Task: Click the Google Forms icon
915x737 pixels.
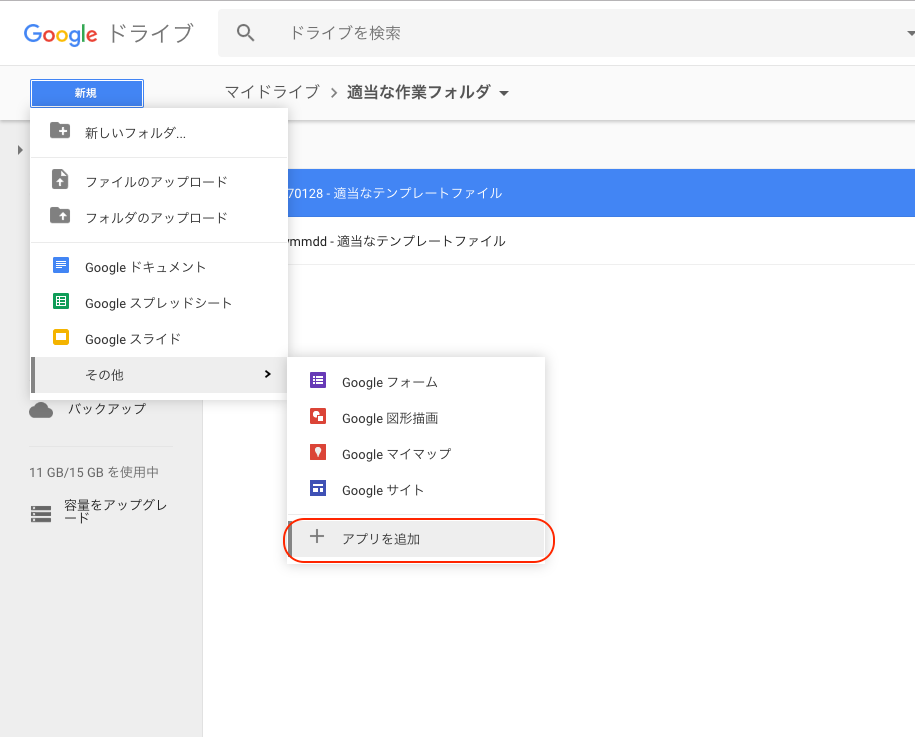Action: click(x=318, y=380)
